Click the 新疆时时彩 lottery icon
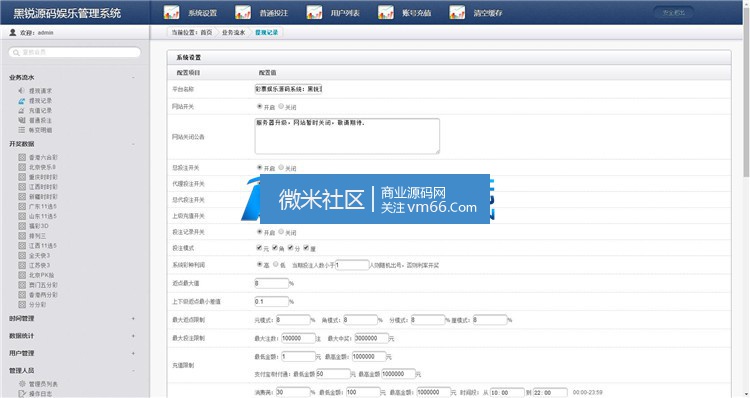Viewport: 750px width, 398px height. [x=22, y=196]
